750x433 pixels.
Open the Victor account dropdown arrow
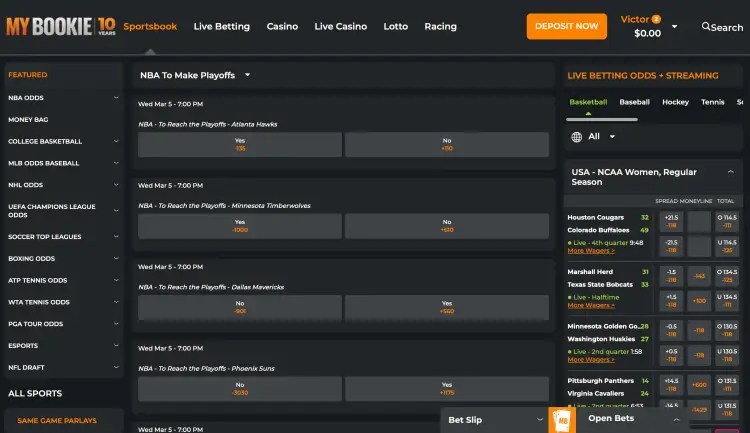[x=675, y=27]
